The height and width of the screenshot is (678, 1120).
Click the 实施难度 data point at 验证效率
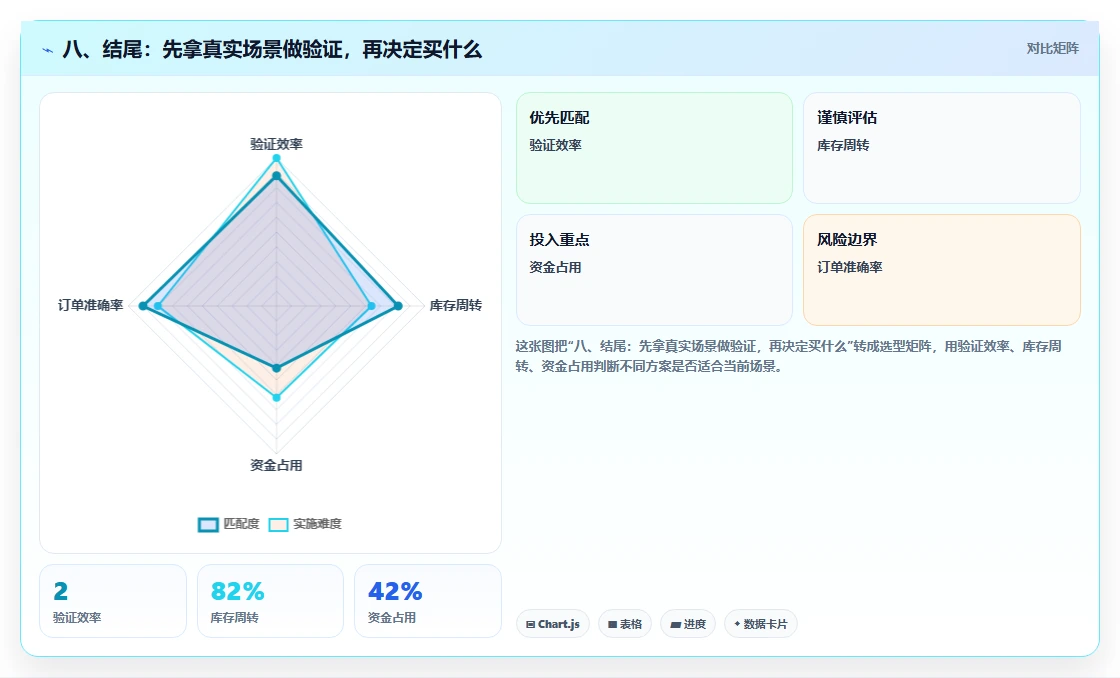click(x=276, y=159)
